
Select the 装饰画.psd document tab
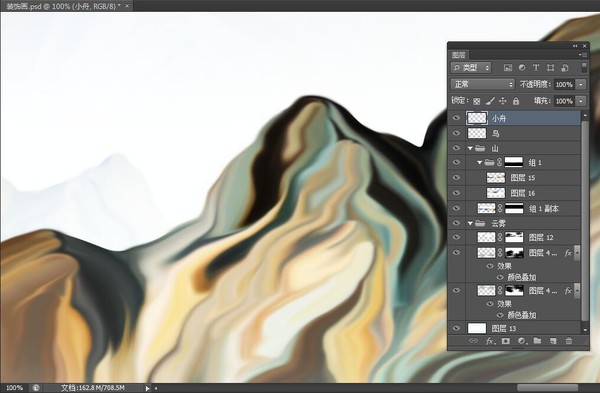63,6
